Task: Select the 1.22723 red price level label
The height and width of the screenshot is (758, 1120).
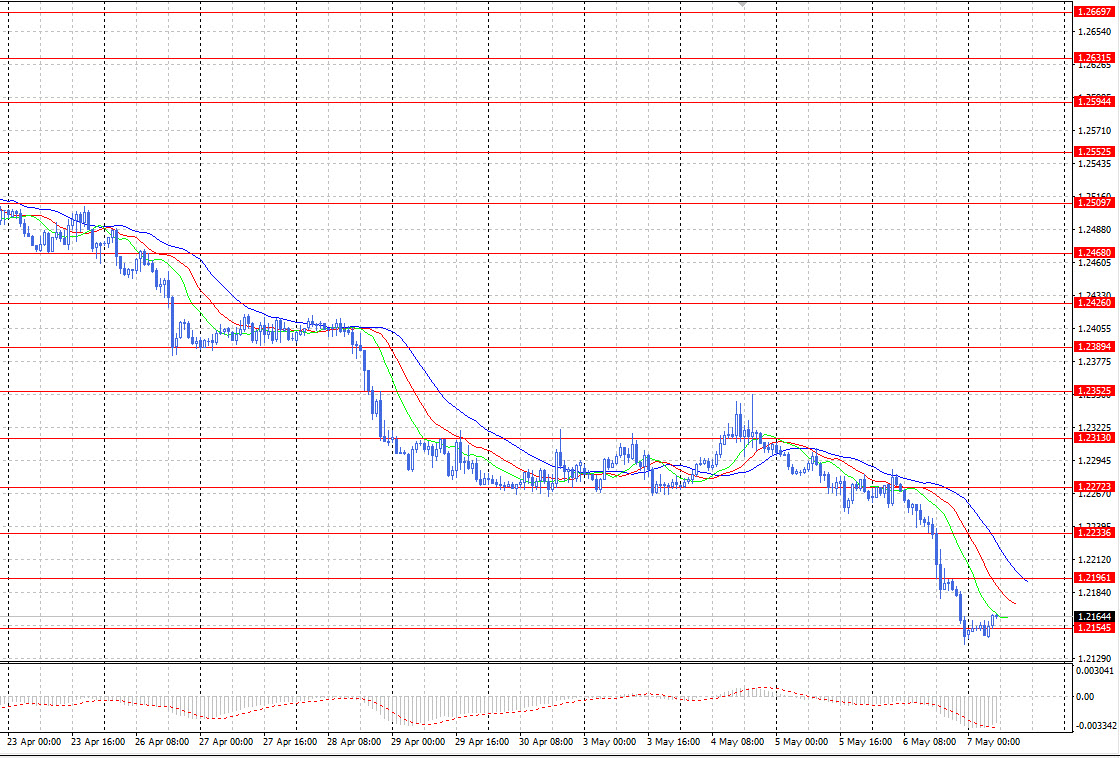Action: click(x=1094, y=487)
